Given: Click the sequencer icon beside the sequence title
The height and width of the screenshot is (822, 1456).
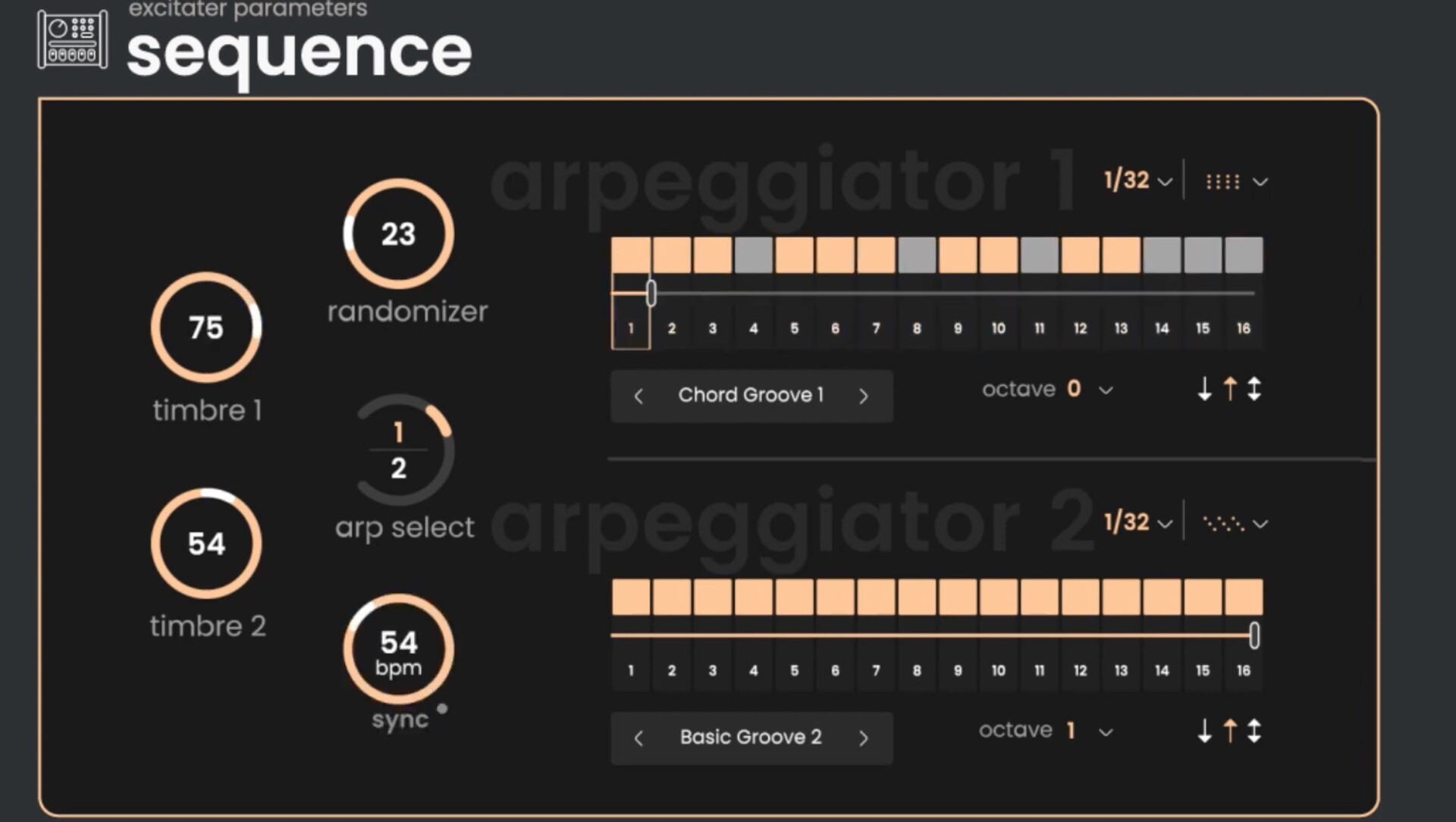Looking at the screenshot, I should tap(72, 39).
